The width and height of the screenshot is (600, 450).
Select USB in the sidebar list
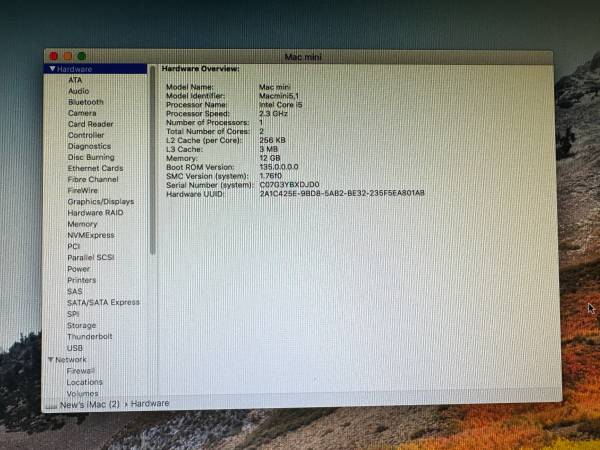[75, 348]
